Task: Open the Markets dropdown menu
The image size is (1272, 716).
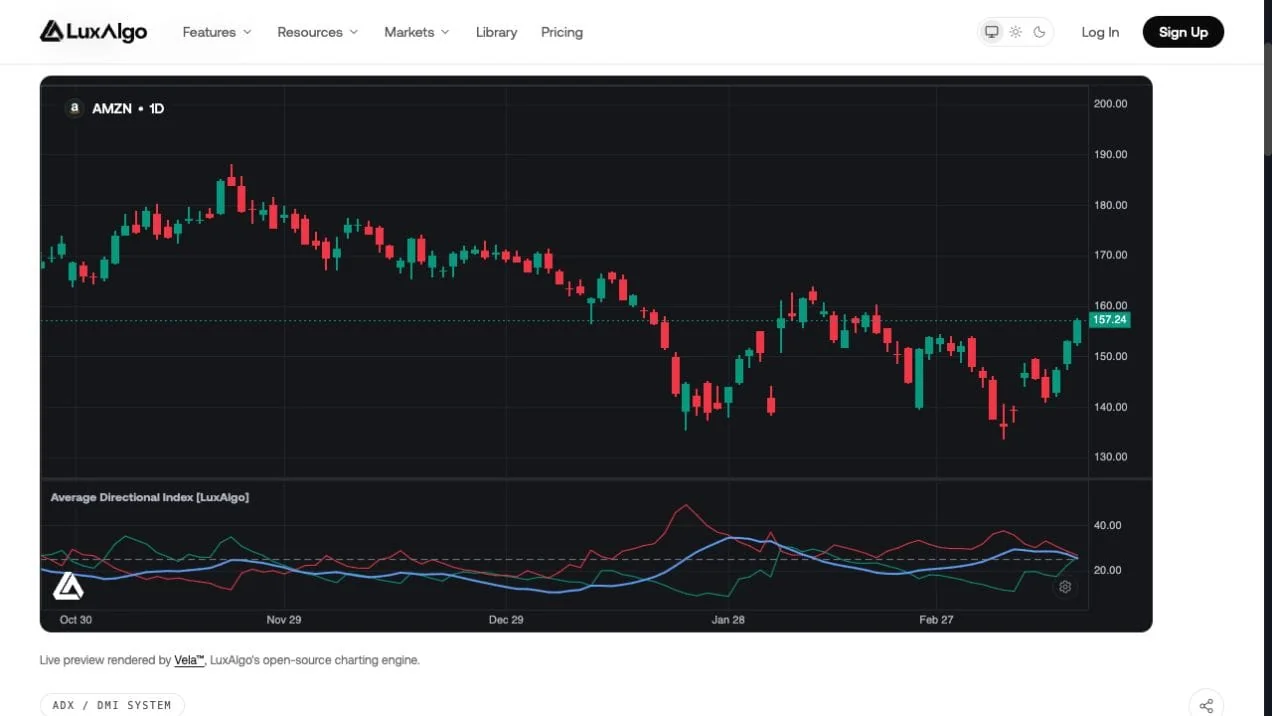Action: coord(417,32)
